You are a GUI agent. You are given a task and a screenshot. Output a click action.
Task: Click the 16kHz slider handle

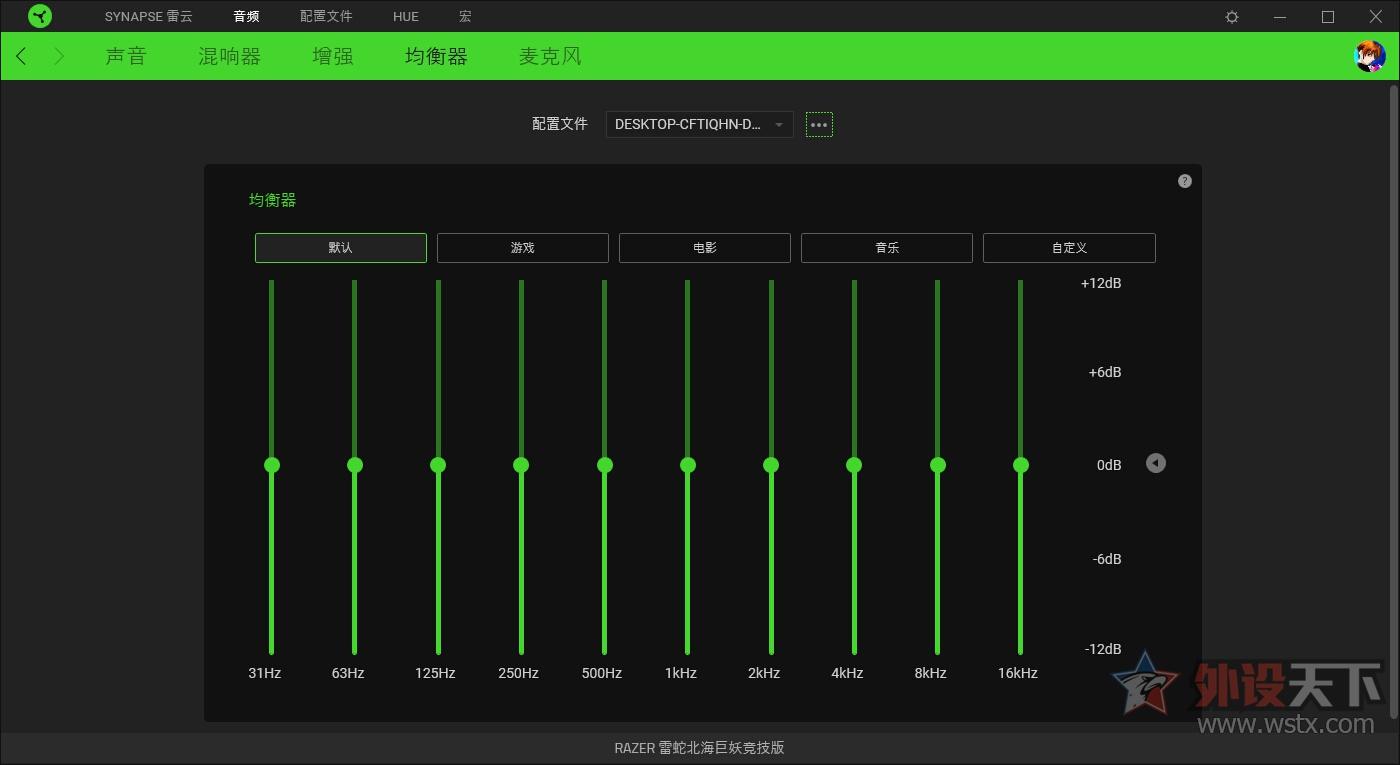click(1021, 465)
